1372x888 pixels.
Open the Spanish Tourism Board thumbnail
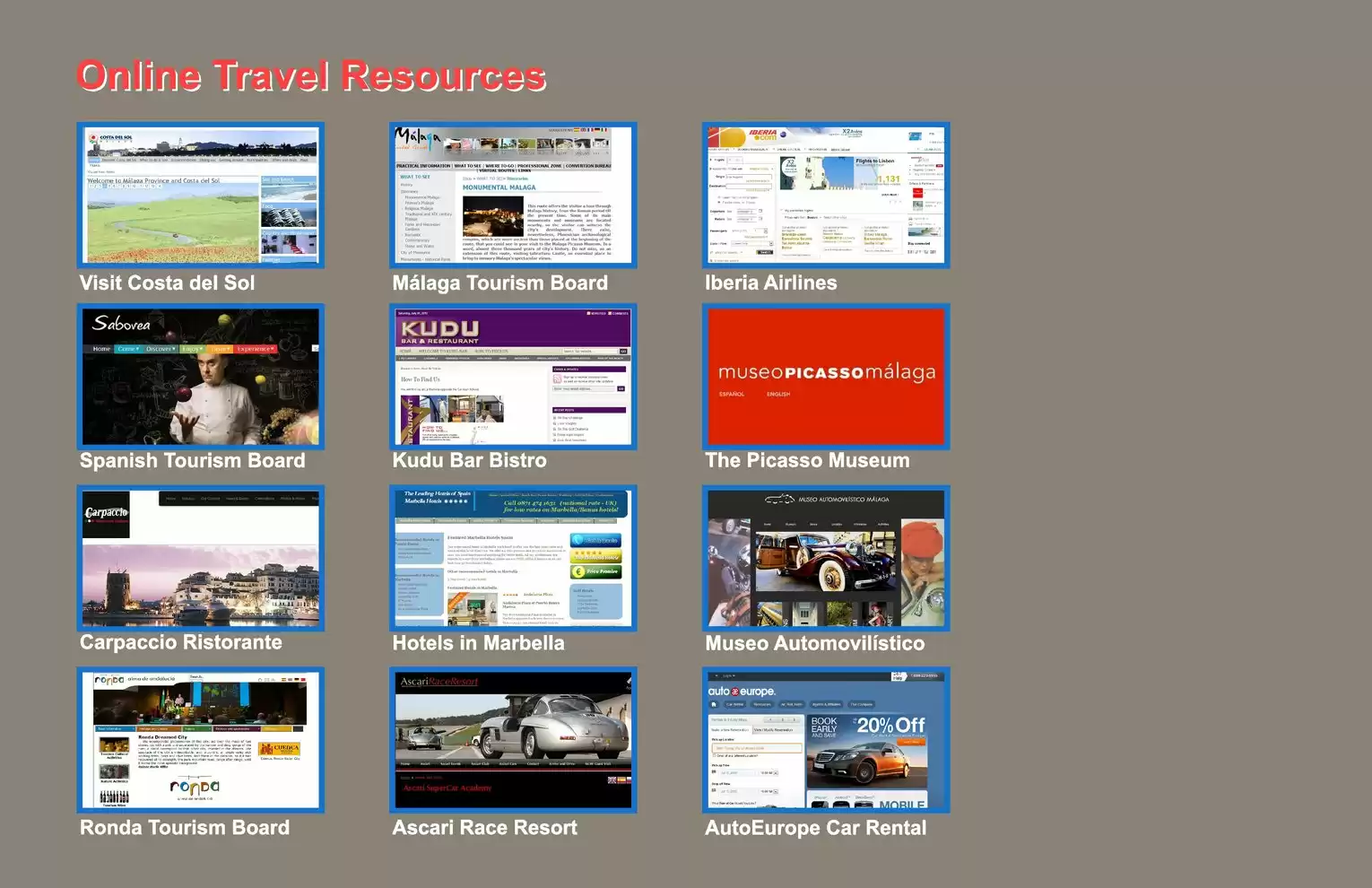[x=201, y=377]
